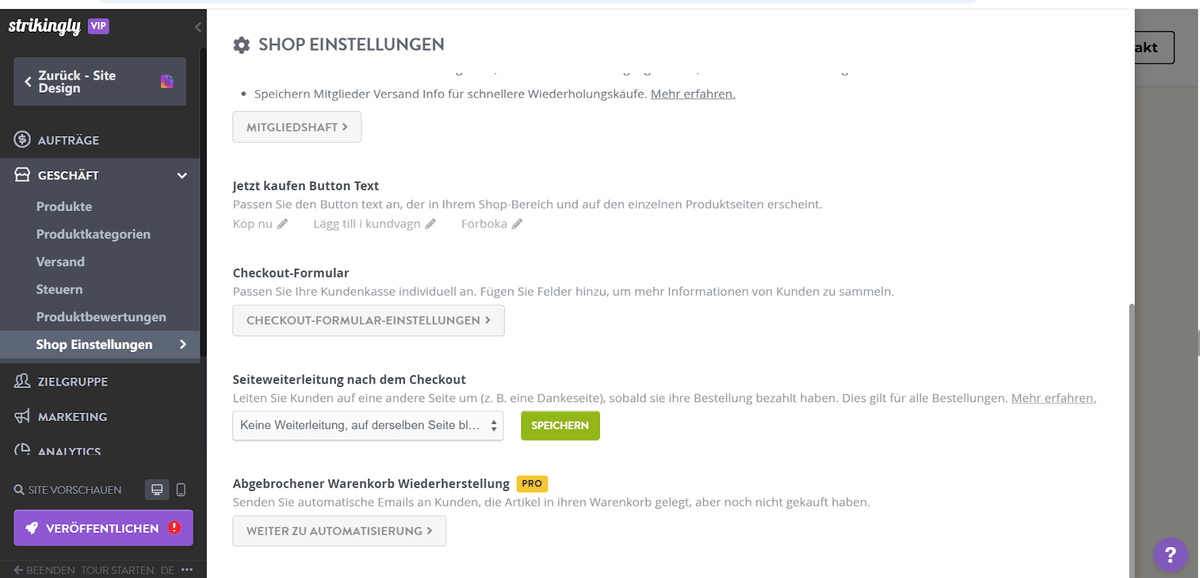
Task: Switch to desktop preview mode
Action: tap(156, 490)
